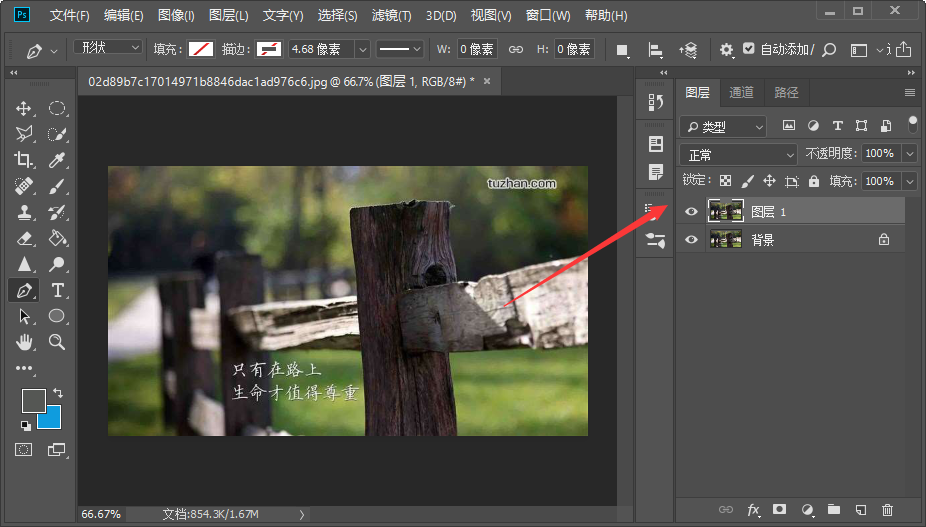This screenshot has width=926, height=527.
Task: Uncheck the 自动添加/删除 checkbox
Action: click(x=749, y=49)
